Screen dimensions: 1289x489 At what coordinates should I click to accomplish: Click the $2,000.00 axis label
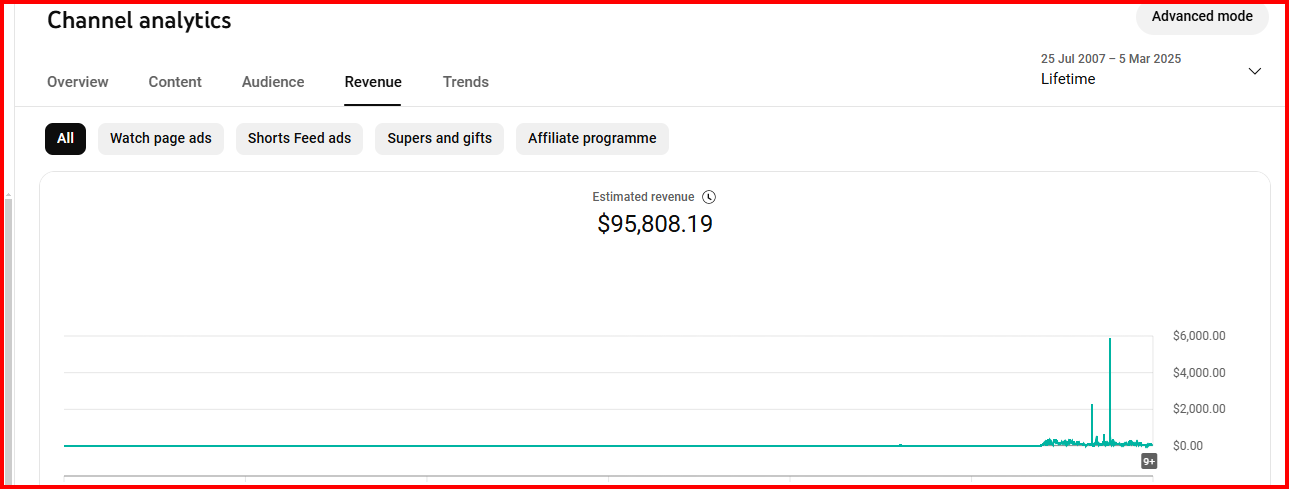1199,409
